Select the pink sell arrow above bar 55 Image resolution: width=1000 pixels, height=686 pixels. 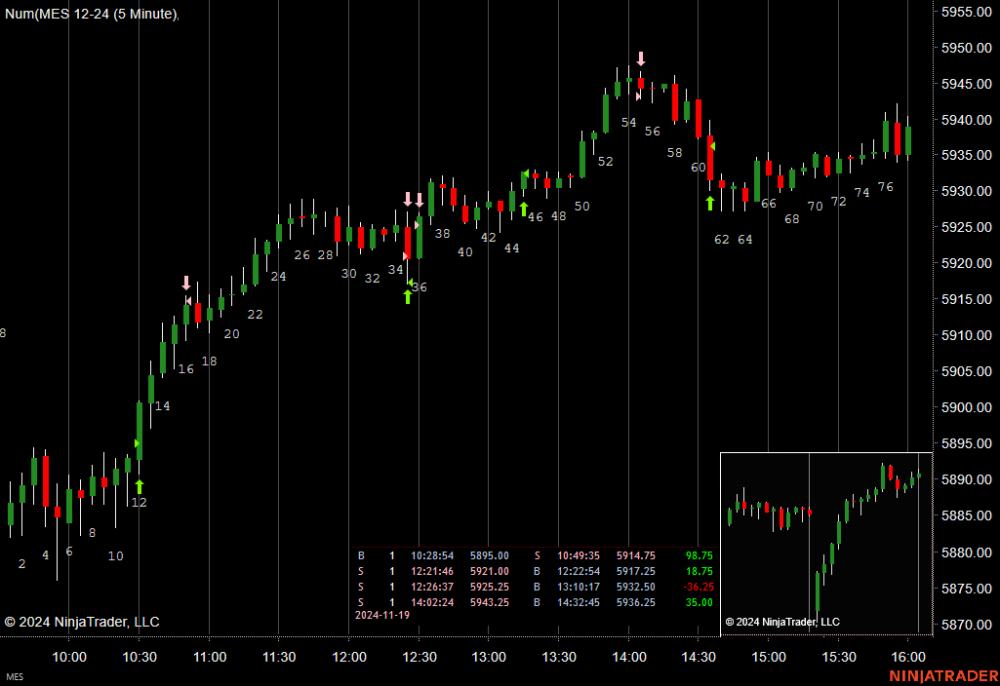[641, 59]
